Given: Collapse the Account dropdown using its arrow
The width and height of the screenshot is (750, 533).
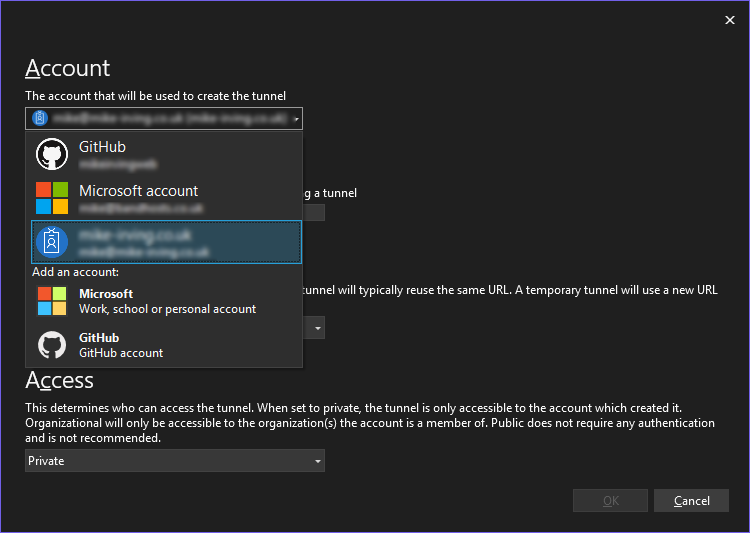Looking at the screenshot, I should coord(296,119).
